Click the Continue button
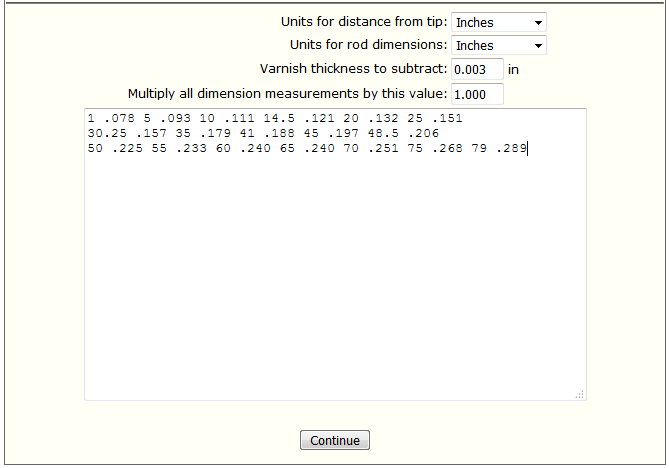This screenshot has width=669, height=468. click(334, 440)
